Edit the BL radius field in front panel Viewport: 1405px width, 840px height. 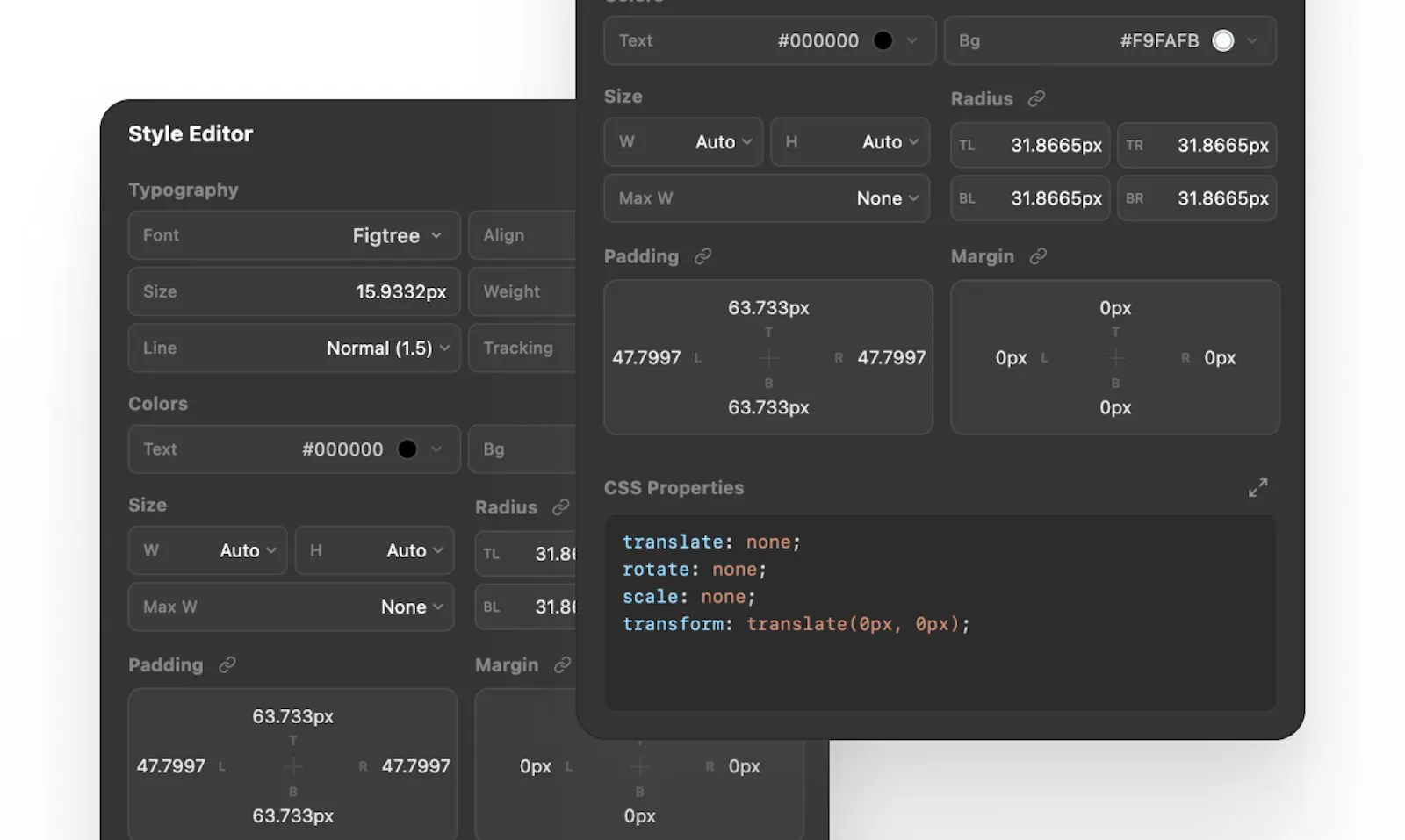point(1030,198)
